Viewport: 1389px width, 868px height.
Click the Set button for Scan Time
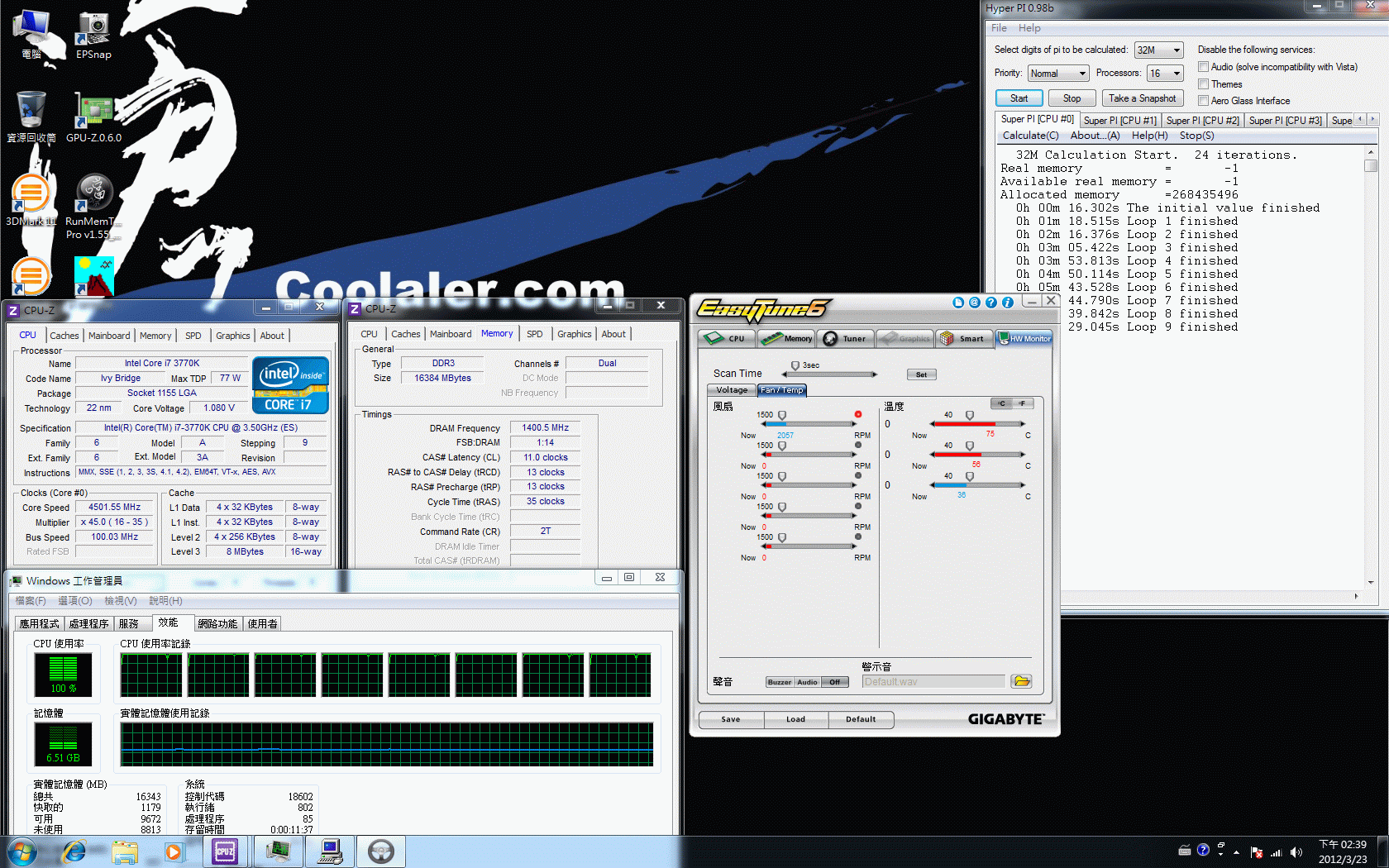point(921,374)
